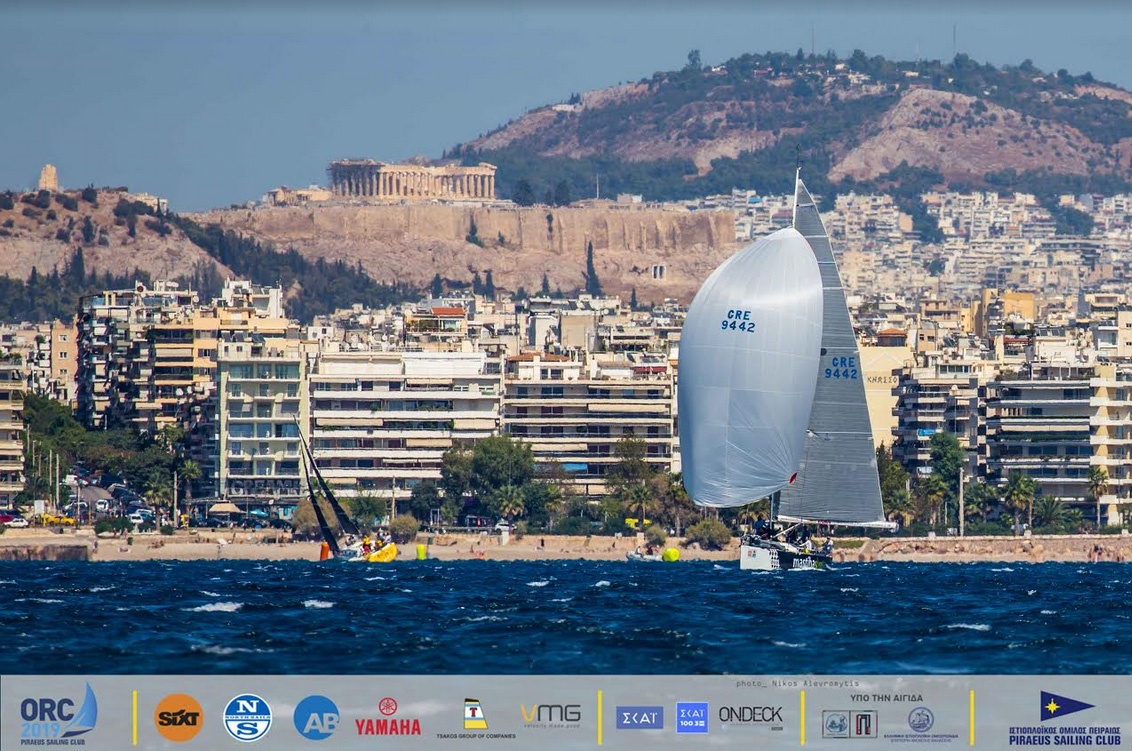Click the VMG logo
Viewport: 1132px width, 751px height.
click(551, 716)
